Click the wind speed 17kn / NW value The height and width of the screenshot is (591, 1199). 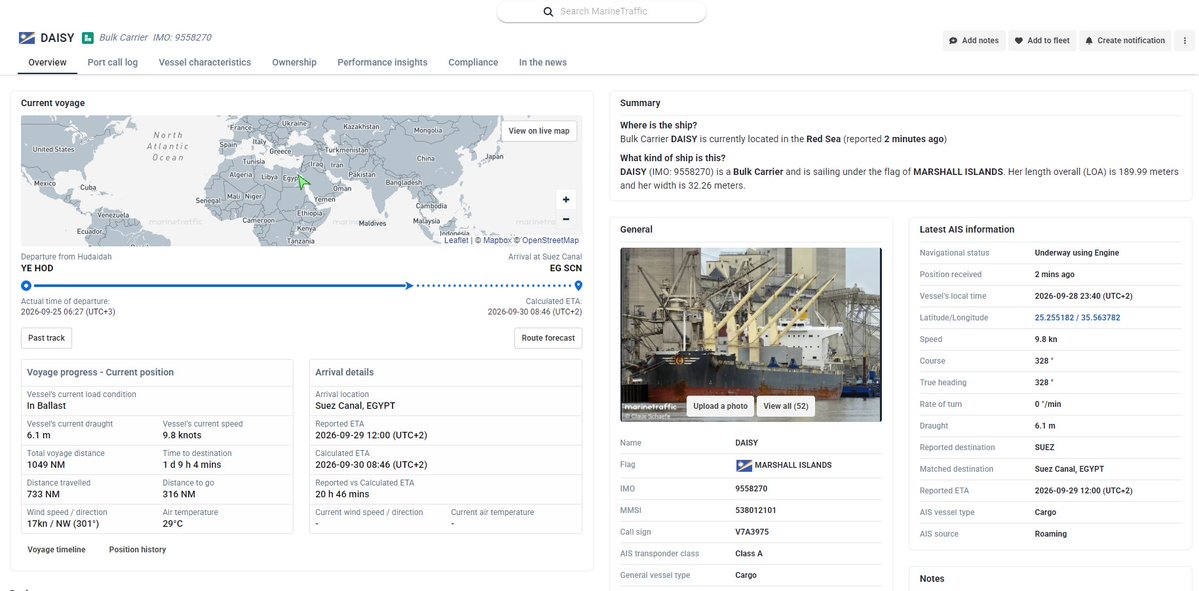click(63, 524)
